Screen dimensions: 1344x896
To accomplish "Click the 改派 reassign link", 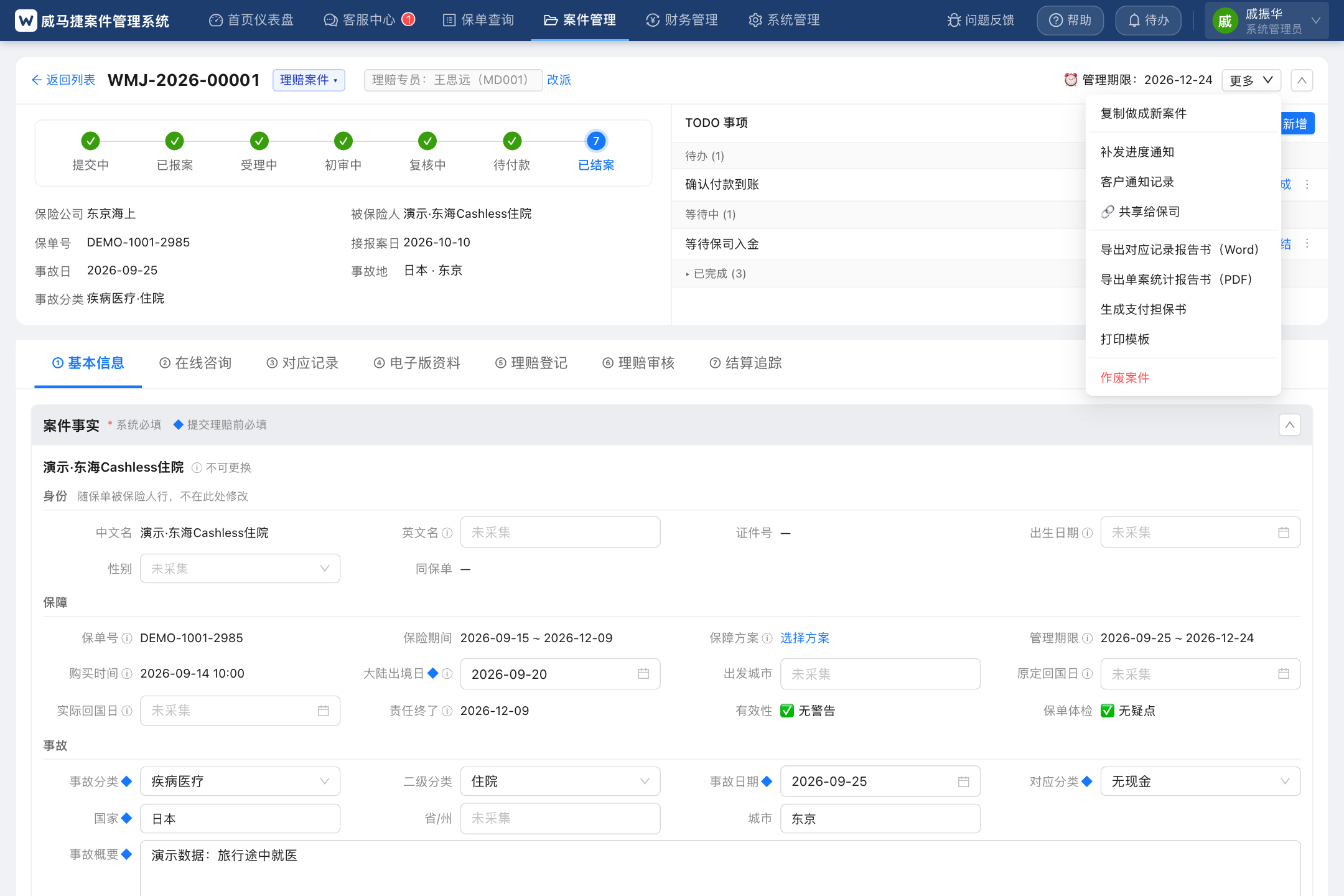I will pyautogui.click(x=559, y=80).
